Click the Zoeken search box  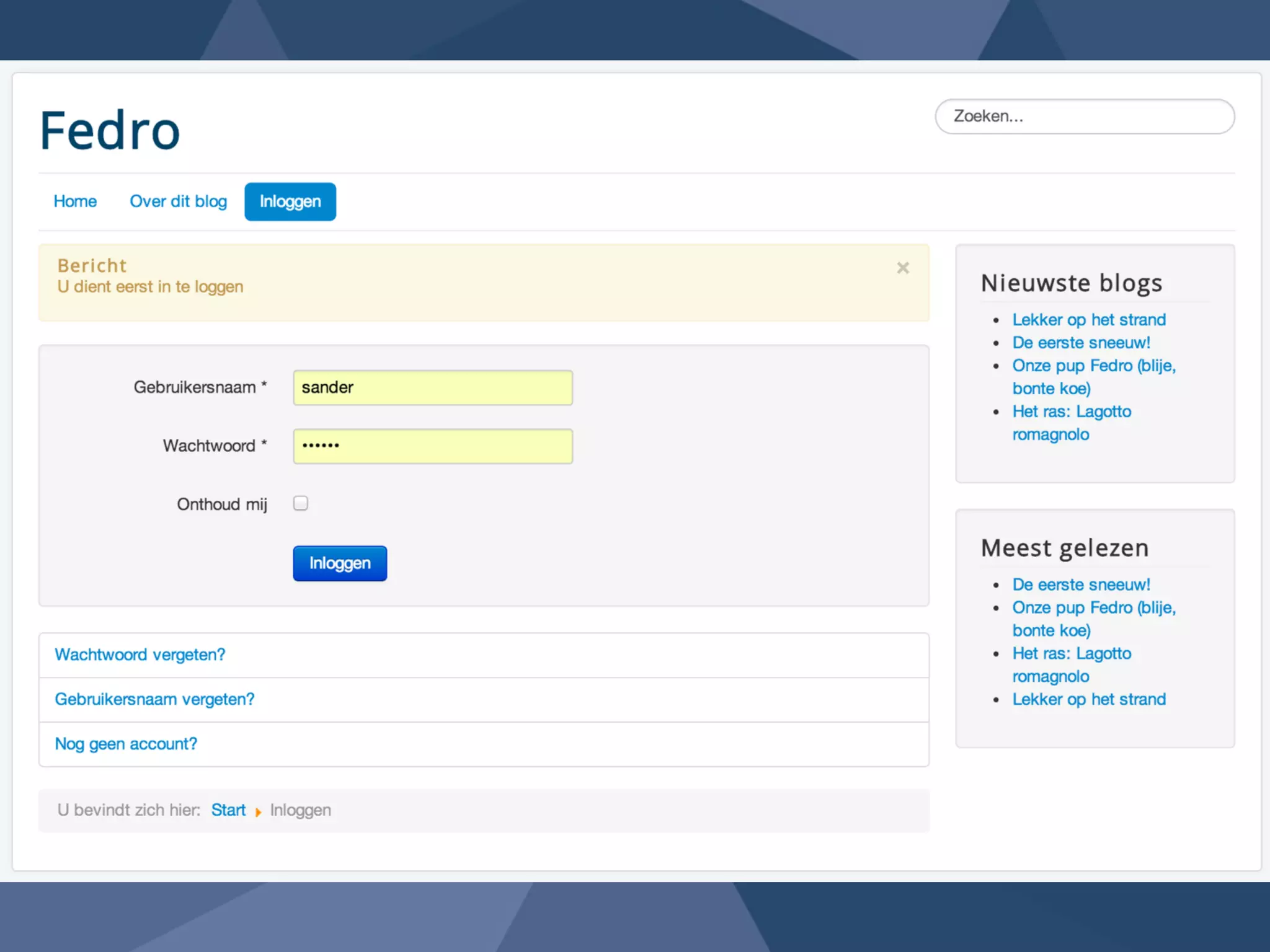click(1084, 117)
